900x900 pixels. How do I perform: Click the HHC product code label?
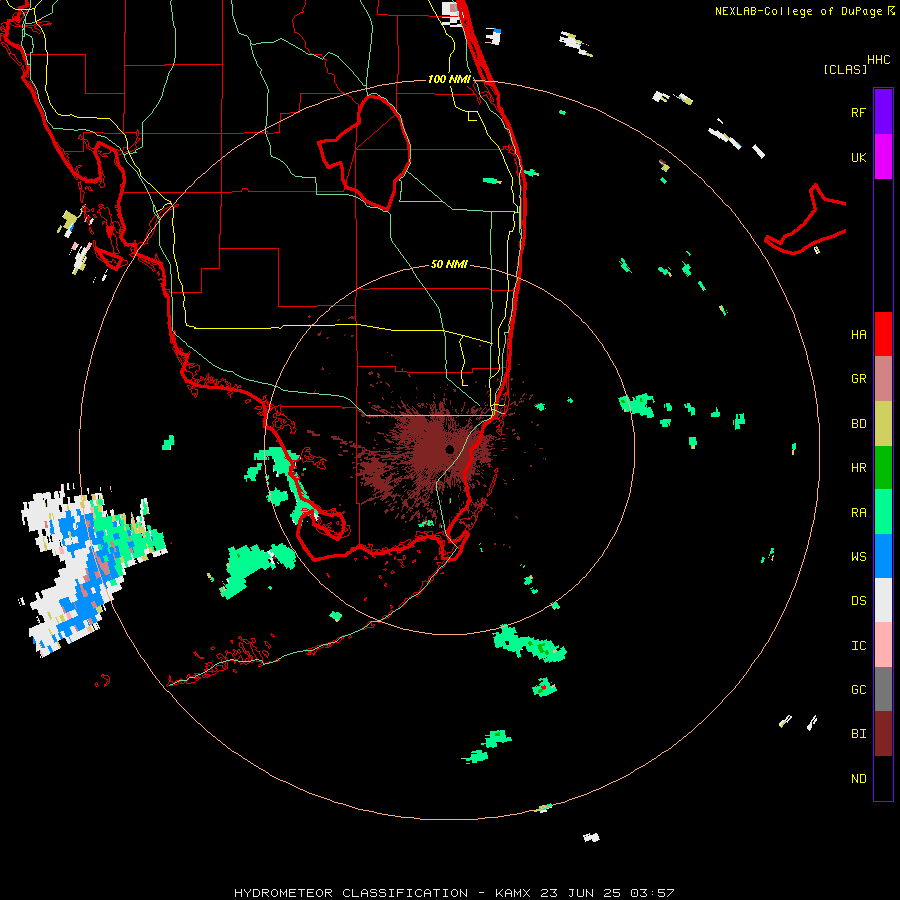pos(879,60)
